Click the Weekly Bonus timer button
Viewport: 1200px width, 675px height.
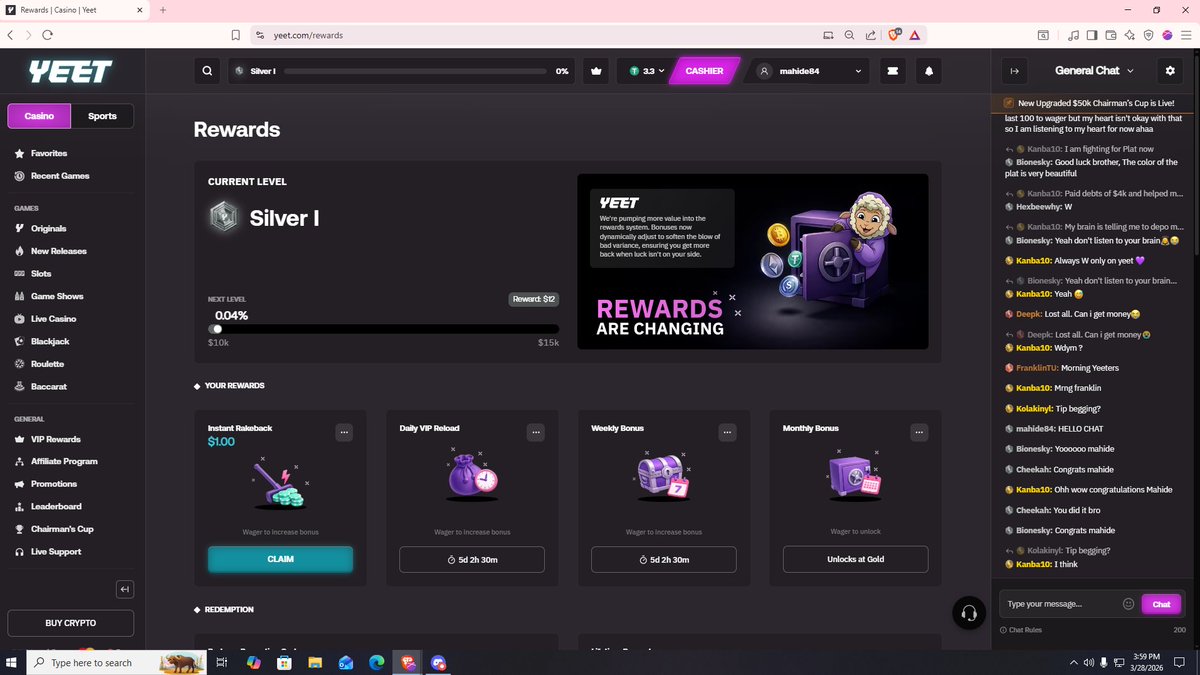point(664,559)
